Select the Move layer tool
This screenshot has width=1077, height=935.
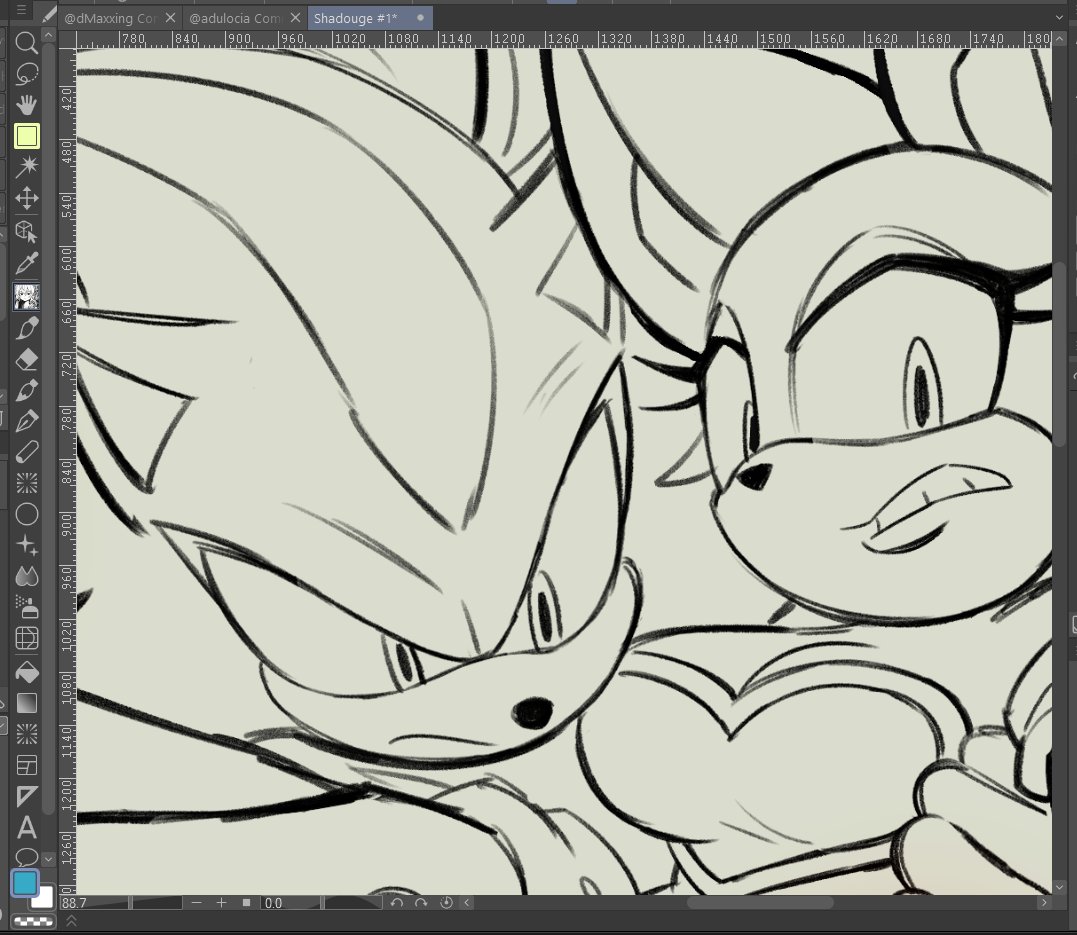pyautogui.click(x=26, y=198)
